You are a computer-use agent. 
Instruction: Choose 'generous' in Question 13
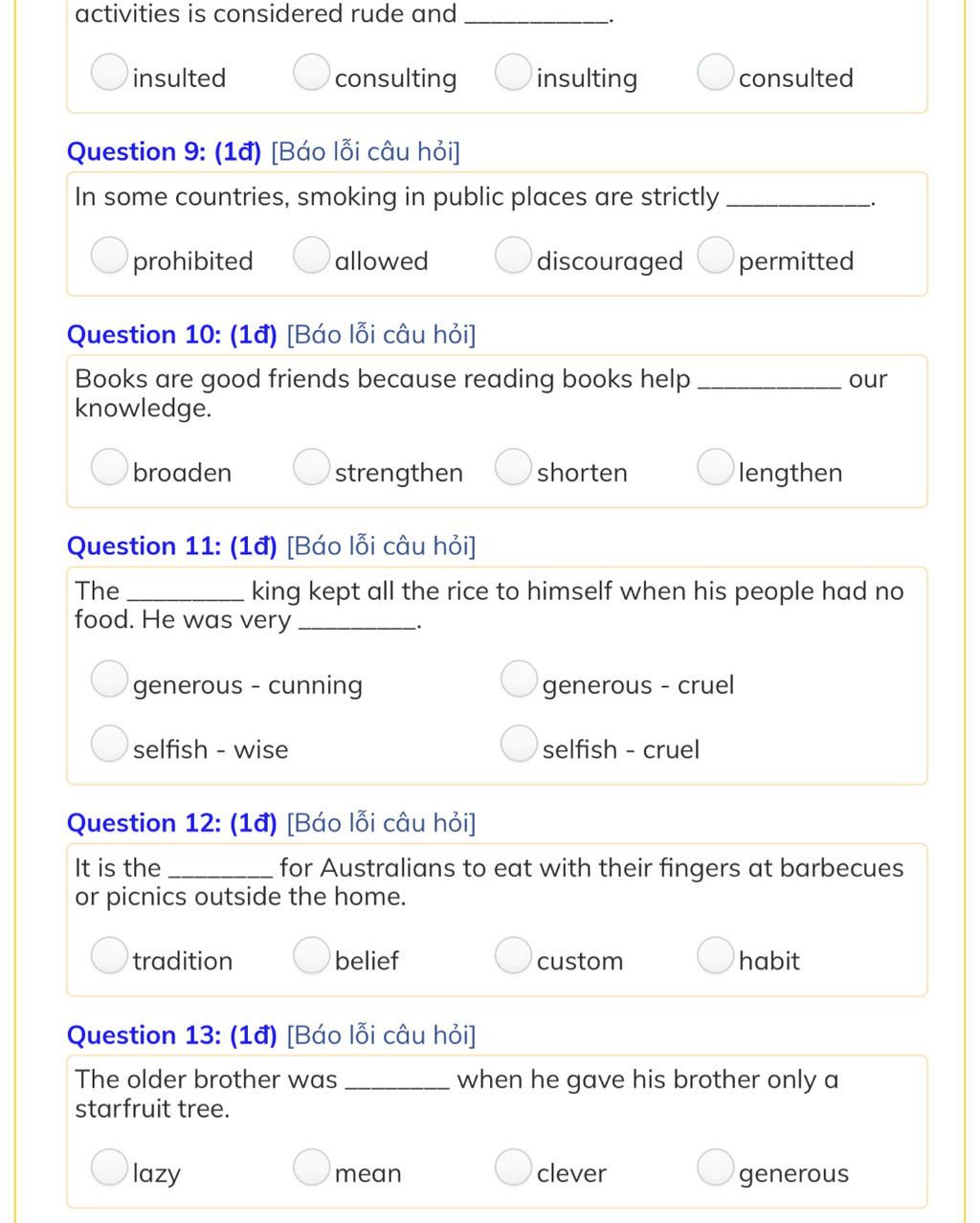715,1167
